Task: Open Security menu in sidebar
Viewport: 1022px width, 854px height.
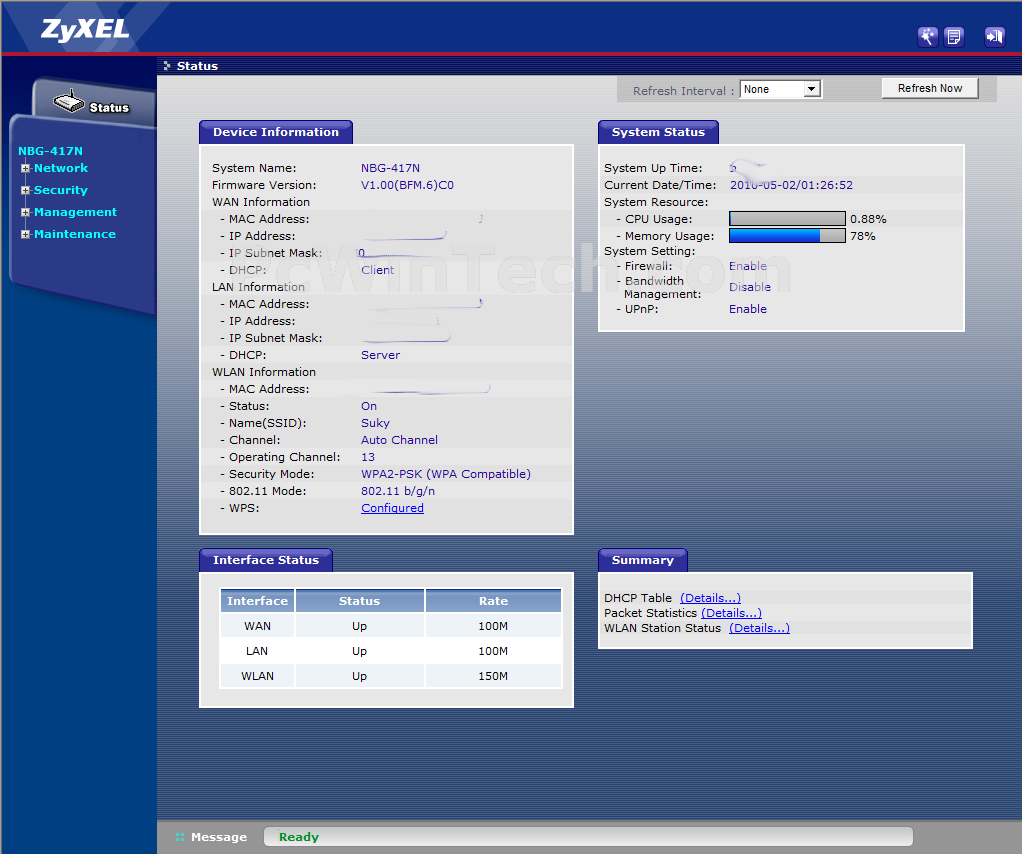Action: click(61, 190)
